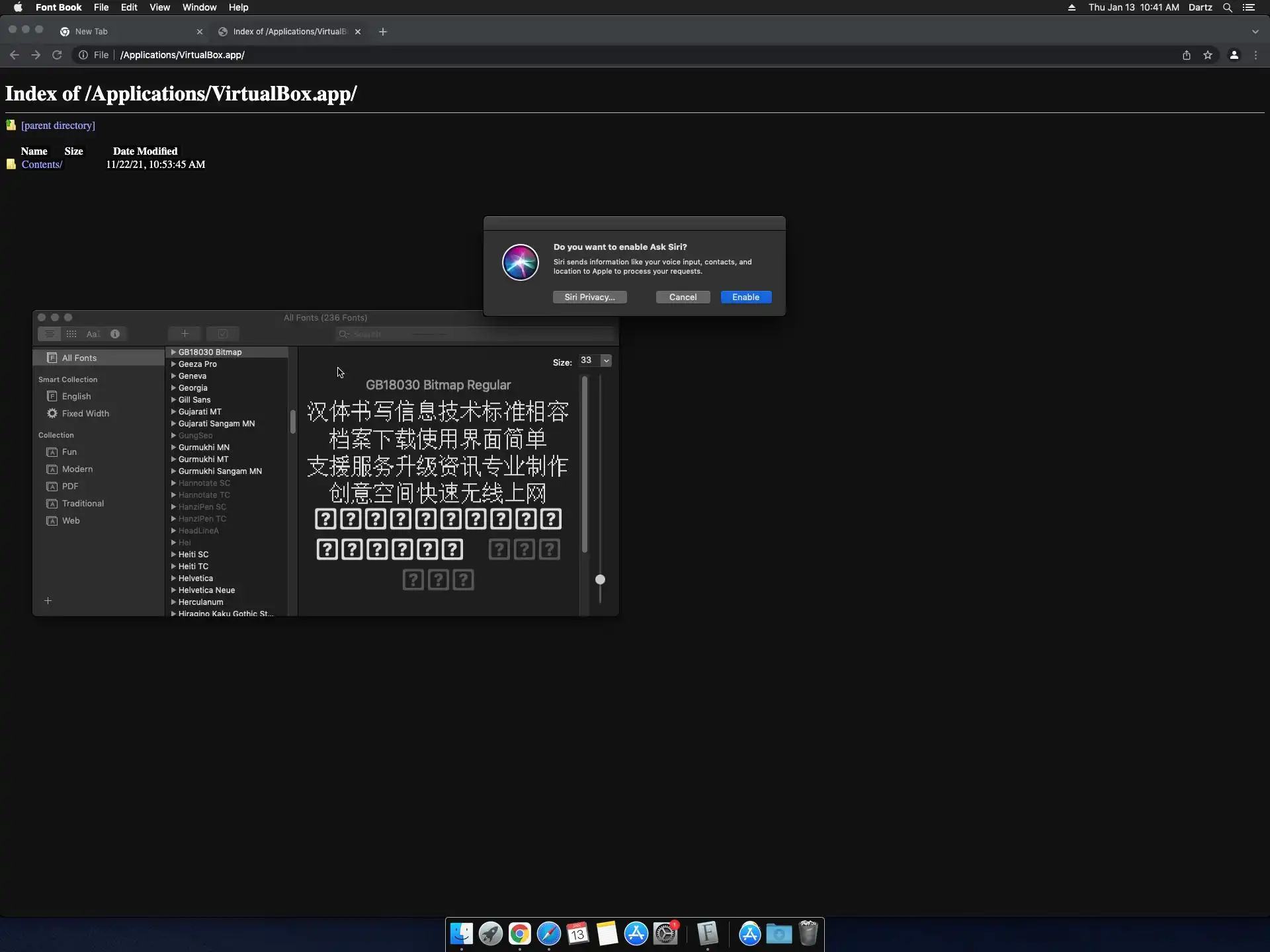Switch to Repertoire grid view icon
This screenshot has height=952, width=1270.
[71, 334]
